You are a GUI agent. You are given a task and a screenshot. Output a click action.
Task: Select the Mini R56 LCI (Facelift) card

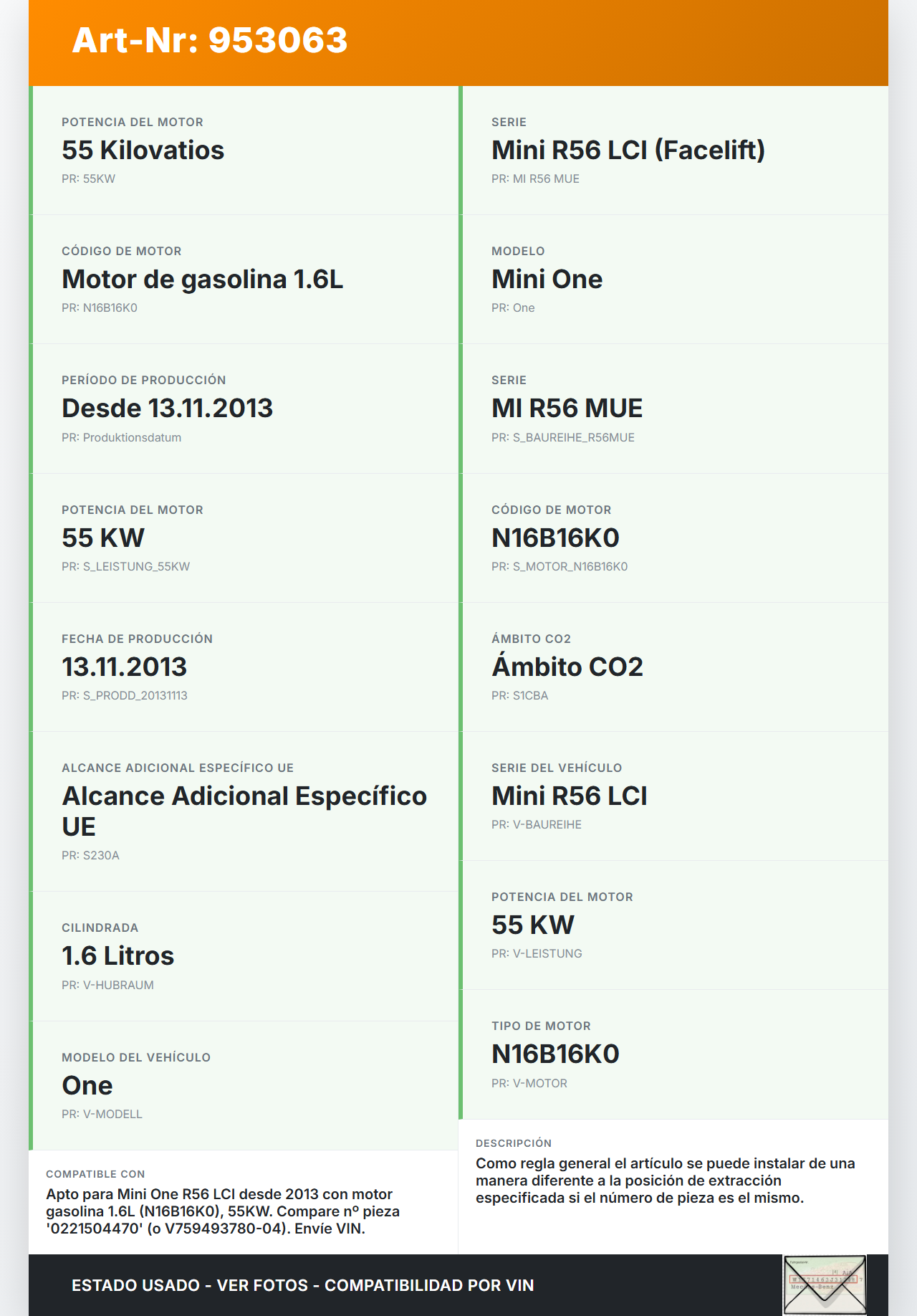[x=673, y=151]
